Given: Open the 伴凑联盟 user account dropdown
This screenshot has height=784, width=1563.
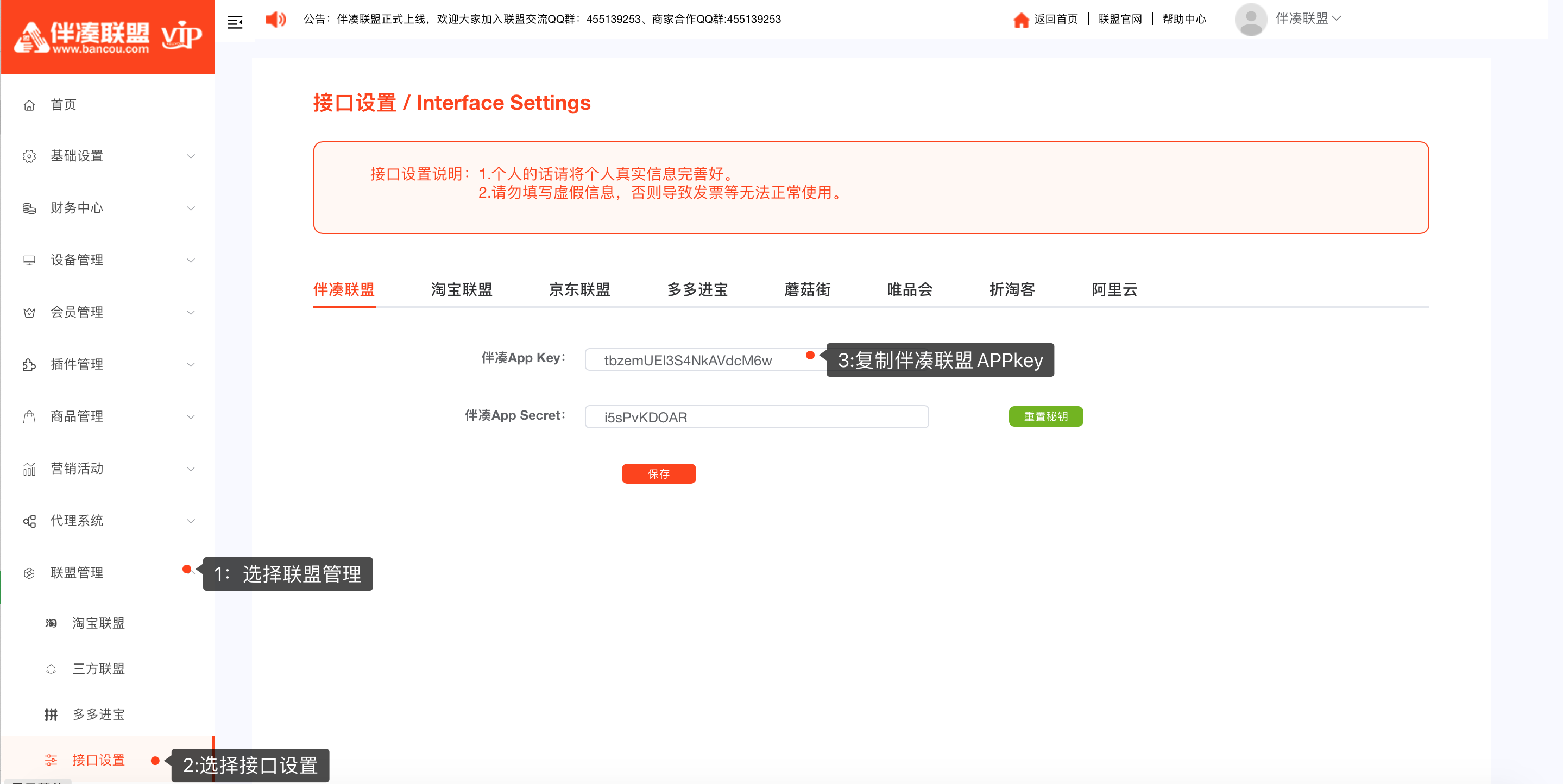Looking at the screenshot, I should [1308, 19].
